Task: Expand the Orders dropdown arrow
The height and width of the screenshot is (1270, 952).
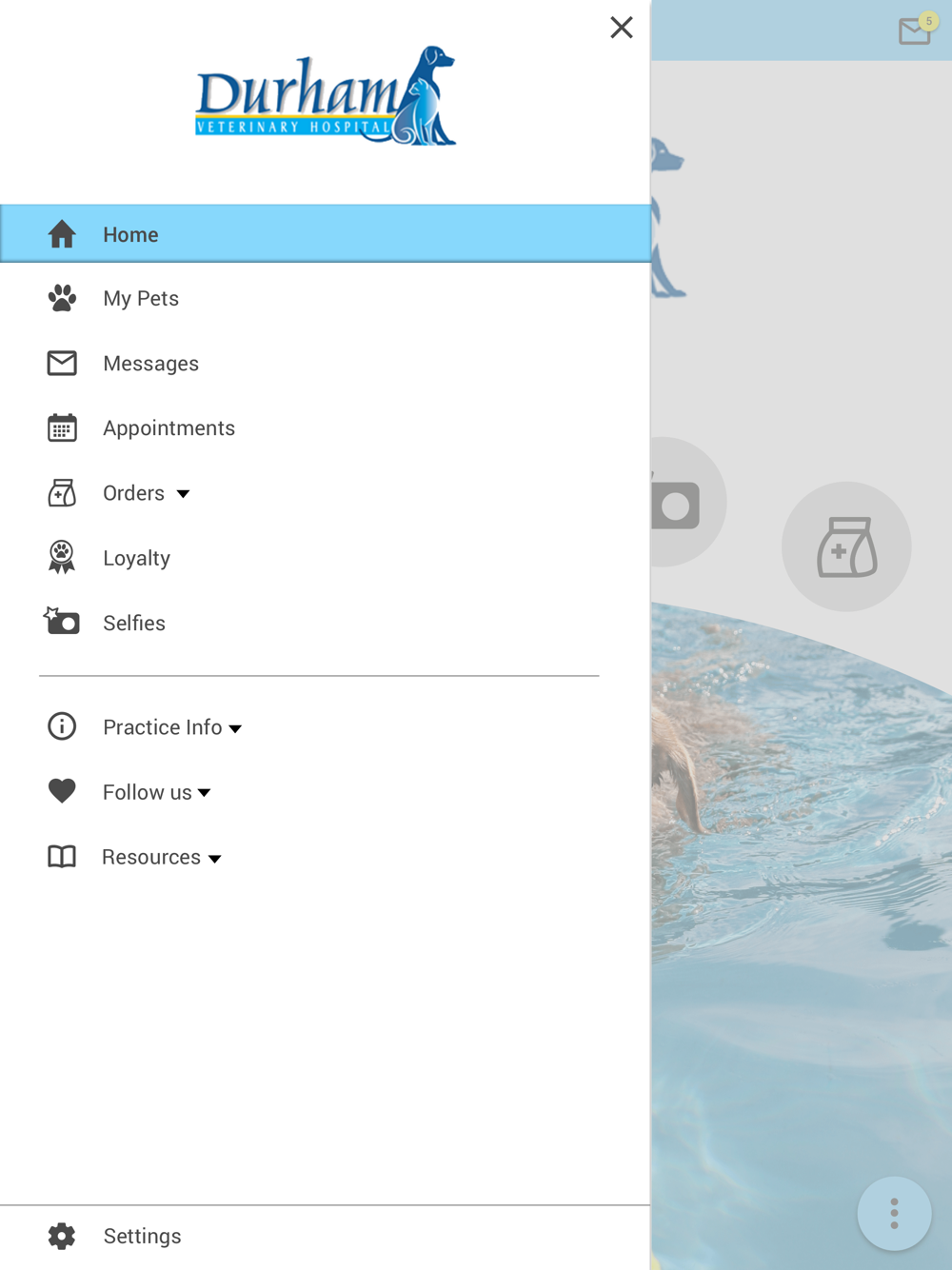Action: (183, 494)
